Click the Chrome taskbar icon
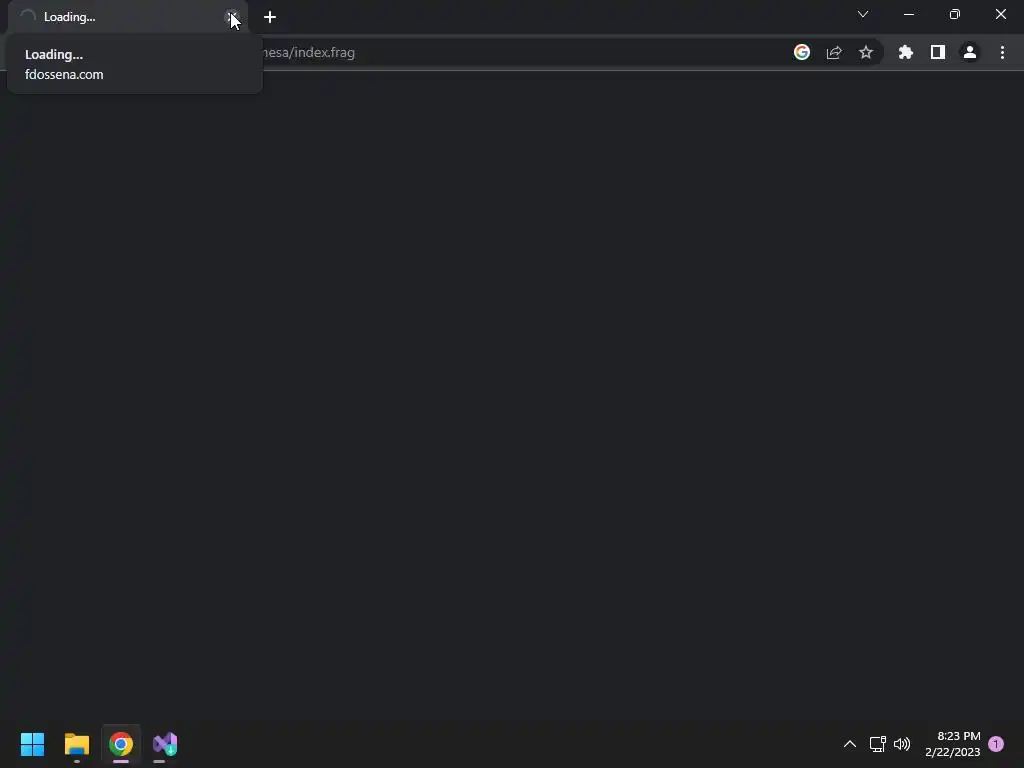Image resolution: width=1024 pixels, height=768 pixels. 121,744
